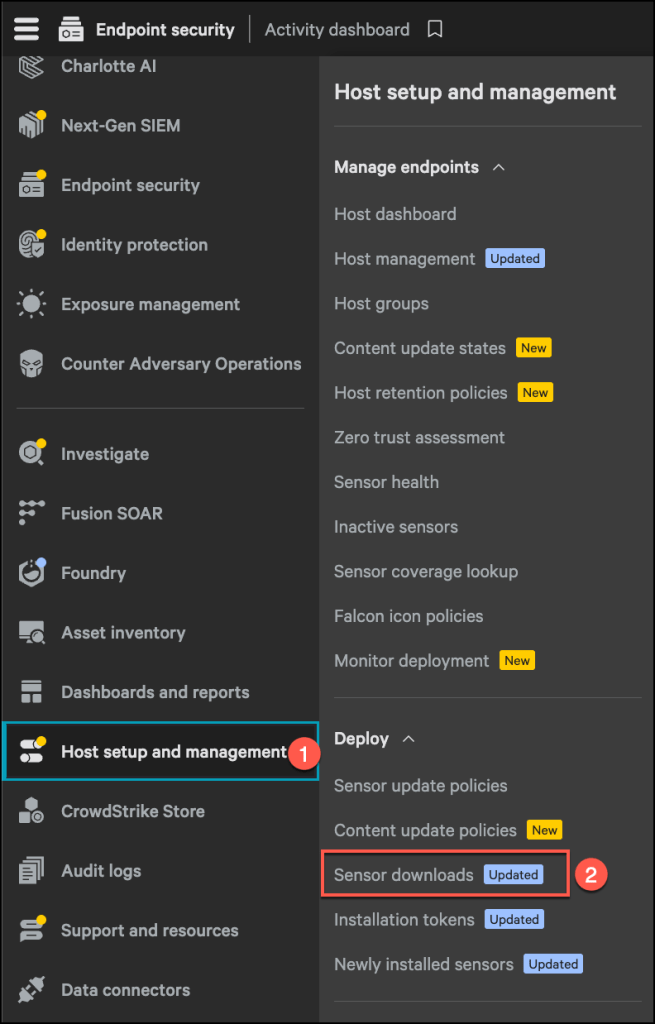
Task: Collapse the Deploy section chevron
Action: click(408, 739)
